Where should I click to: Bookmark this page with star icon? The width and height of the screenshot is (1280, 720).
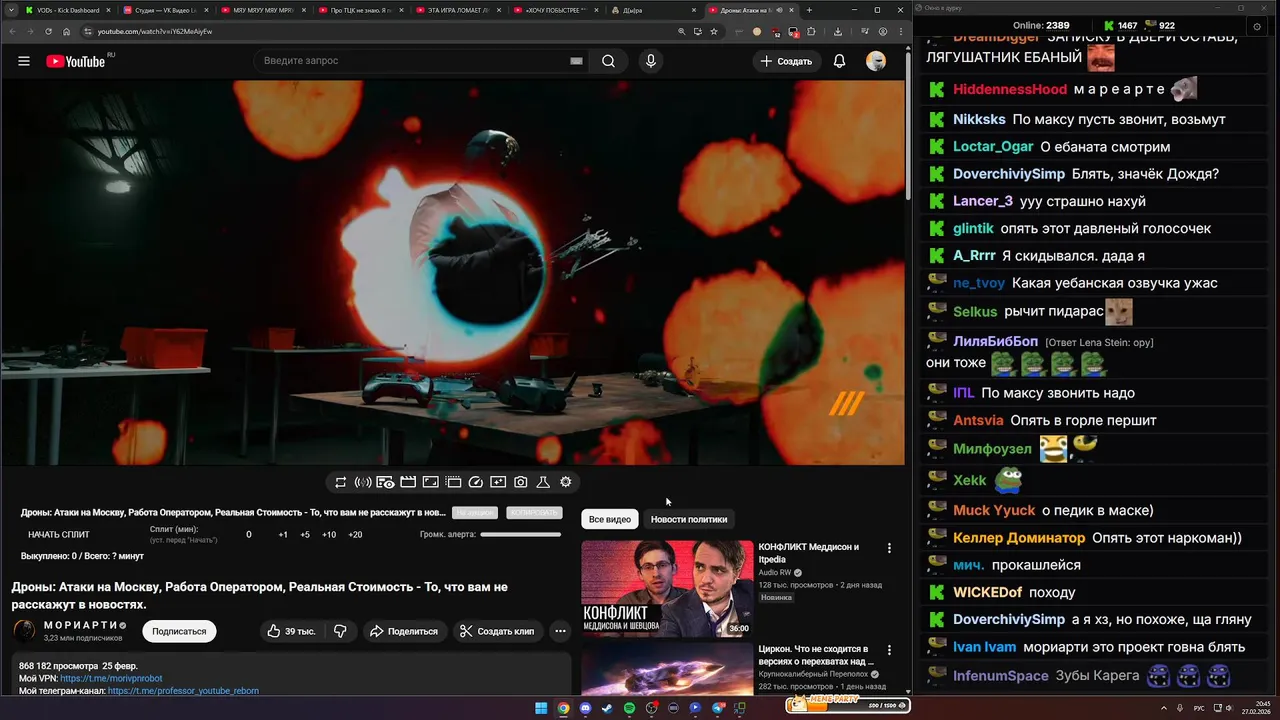(714, 31)
